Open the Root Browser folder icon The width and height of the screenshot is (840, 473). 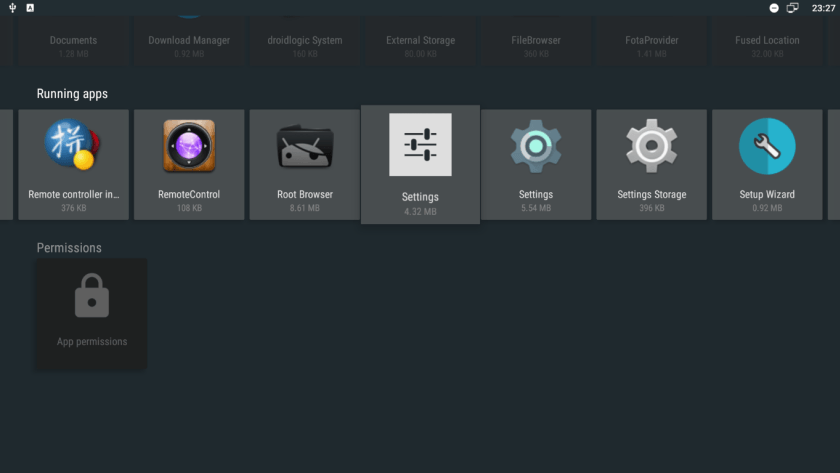[305, 146]
